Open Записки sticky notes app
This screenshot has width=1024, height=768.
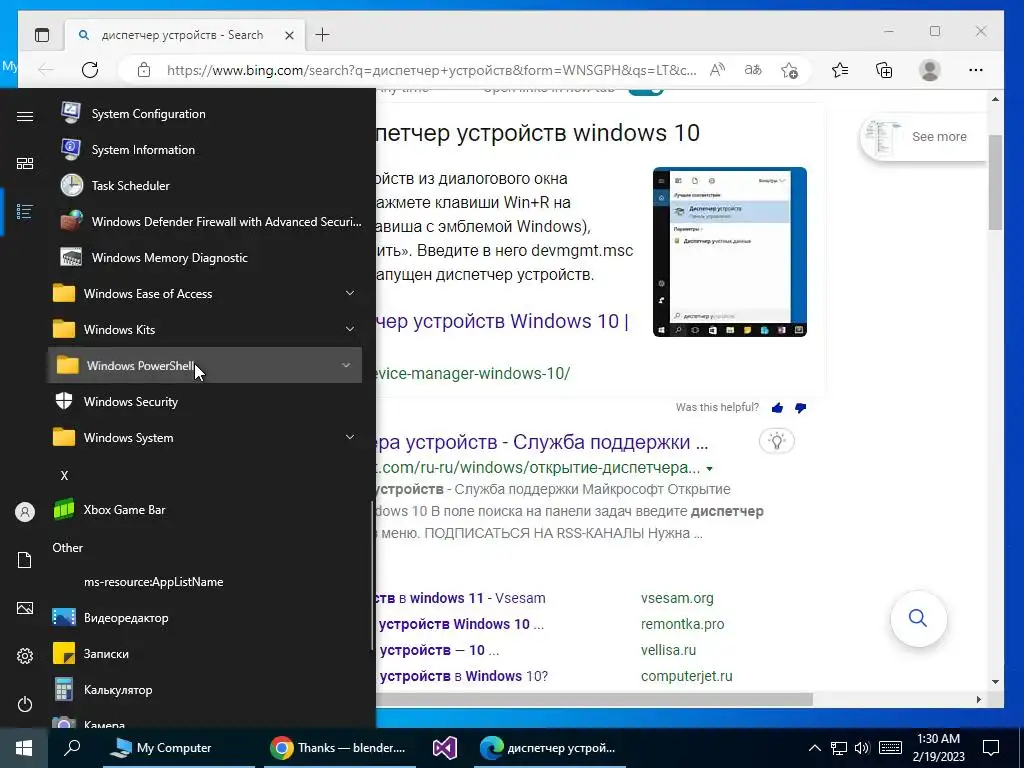coord(204,653)
